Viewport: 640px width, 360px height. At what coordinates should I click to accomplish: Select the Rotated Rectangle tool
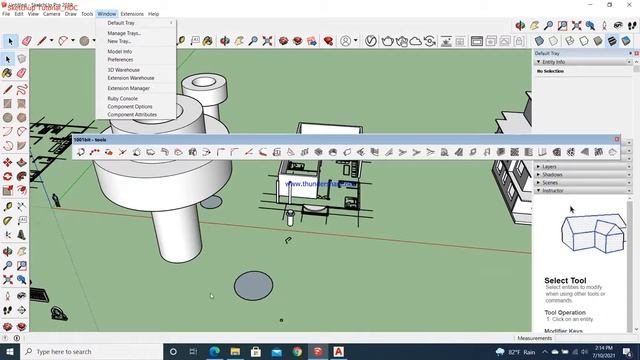(x=22, y=104)
